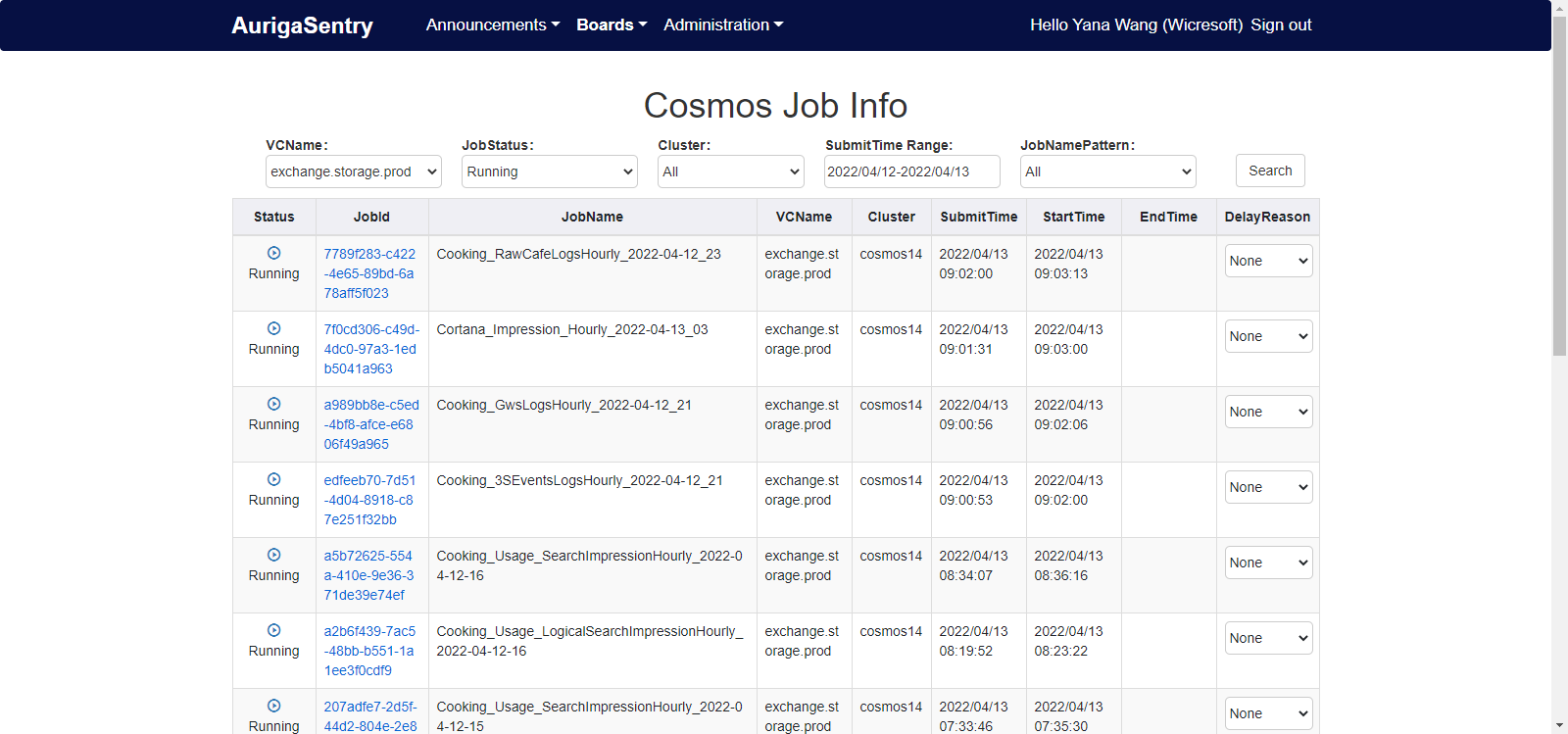Screen dimensions: 1568x734
Task: Open the Administration menu
Action: click(x=723, y=24)
